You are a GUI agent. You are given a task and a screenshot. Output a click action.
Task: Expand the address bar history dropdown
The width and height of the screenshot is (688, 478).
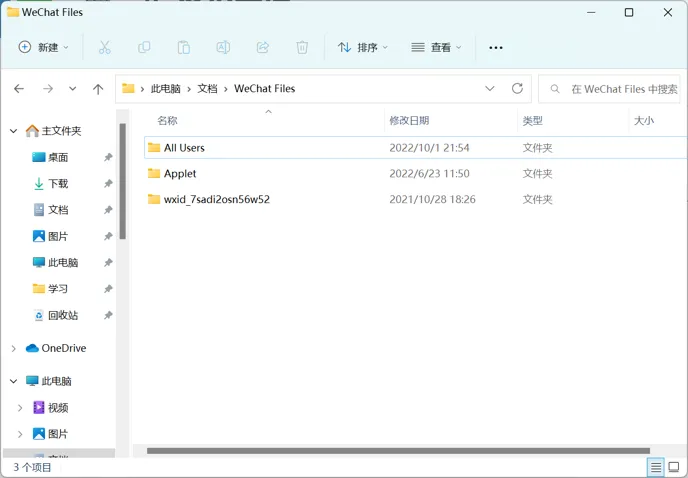coord(490,89)
